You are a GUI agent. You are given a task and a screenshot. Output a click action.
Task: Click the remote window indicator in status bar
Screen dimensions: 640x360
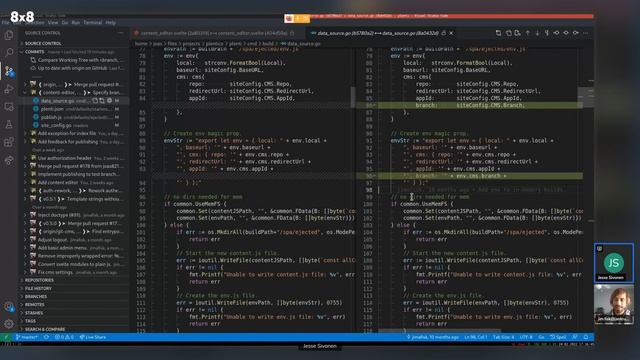[x=6, y=337]
